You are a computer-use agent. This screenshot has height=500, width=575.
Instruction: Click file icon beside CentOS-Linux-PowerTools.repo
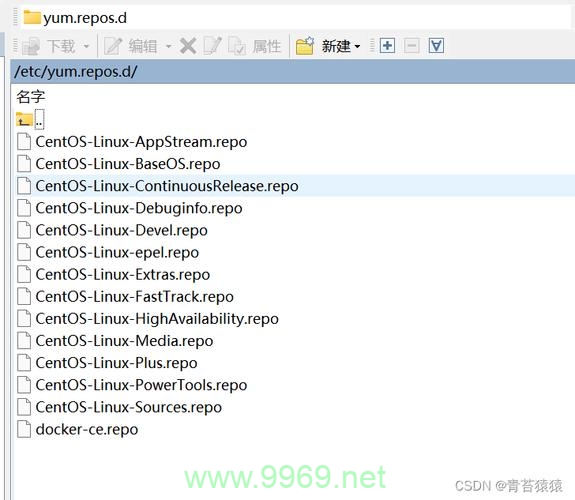(x=24, y=385)
